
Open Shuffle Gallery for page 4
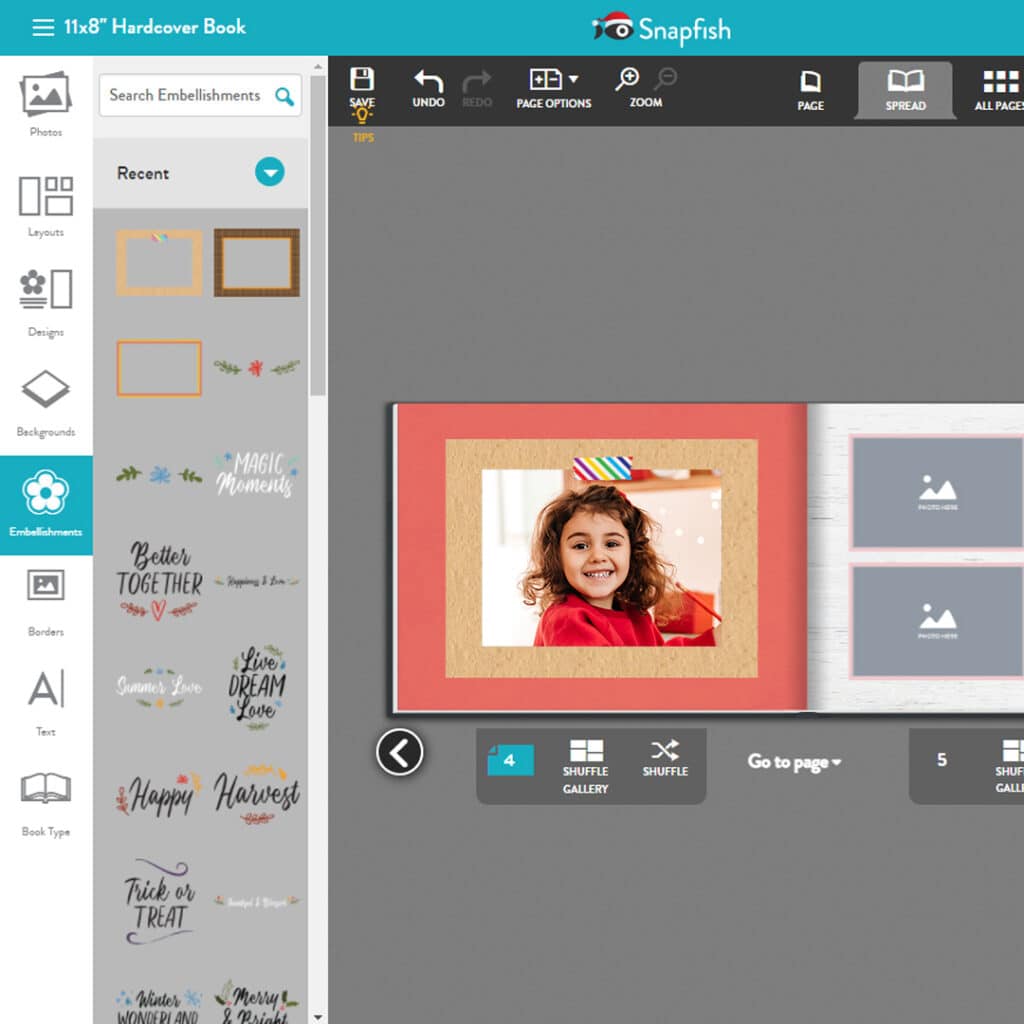[x=586, y=765]
